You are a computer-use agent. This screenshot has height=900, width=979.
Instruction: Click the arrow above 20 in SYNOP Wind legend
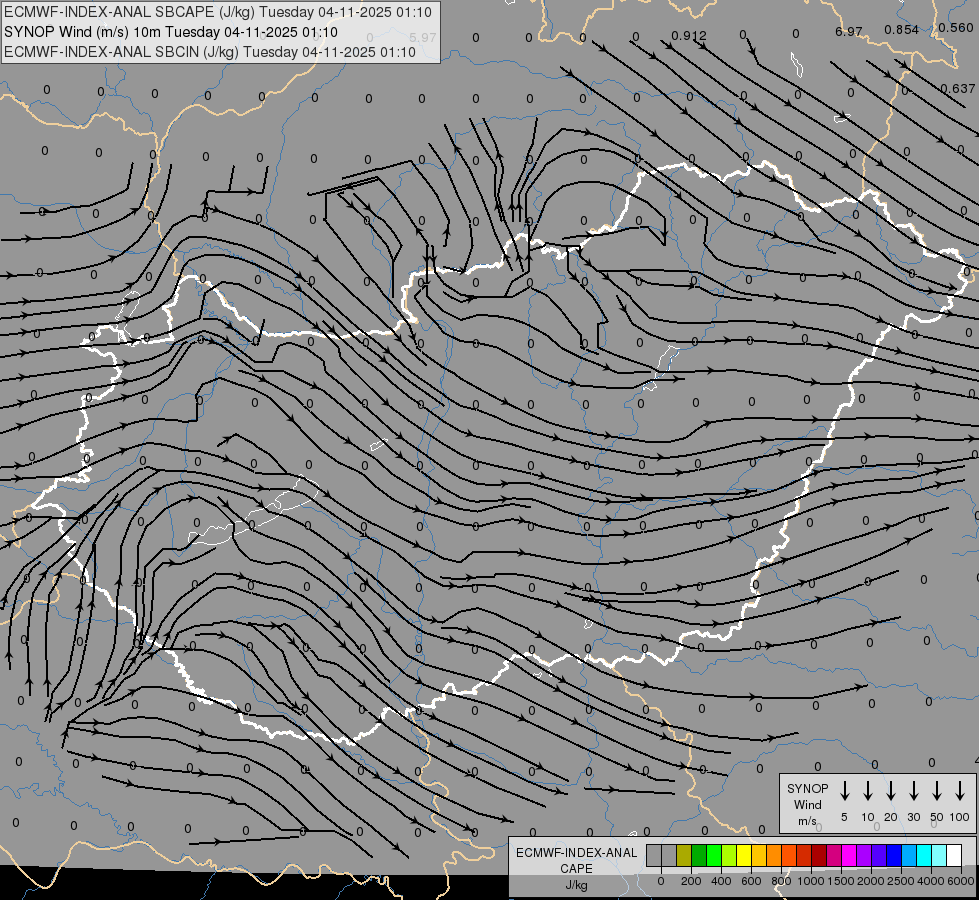891,791
